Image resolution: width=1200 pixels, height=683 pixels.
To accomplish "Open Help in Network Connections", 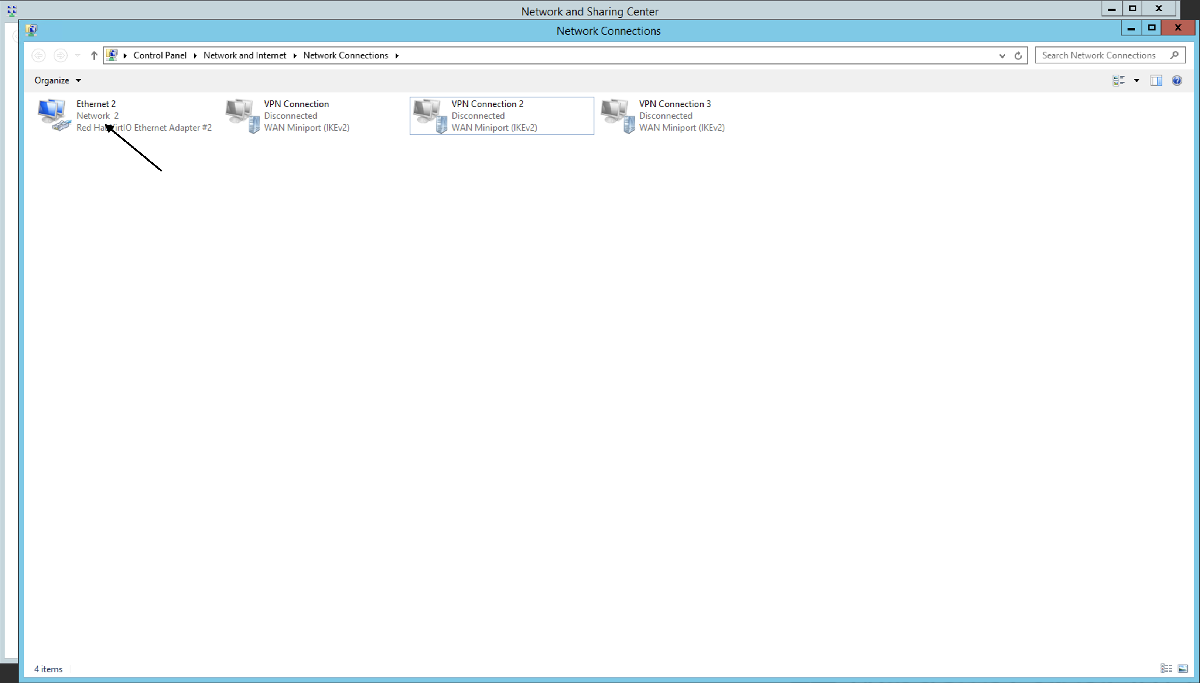I will click(1177, 80).
